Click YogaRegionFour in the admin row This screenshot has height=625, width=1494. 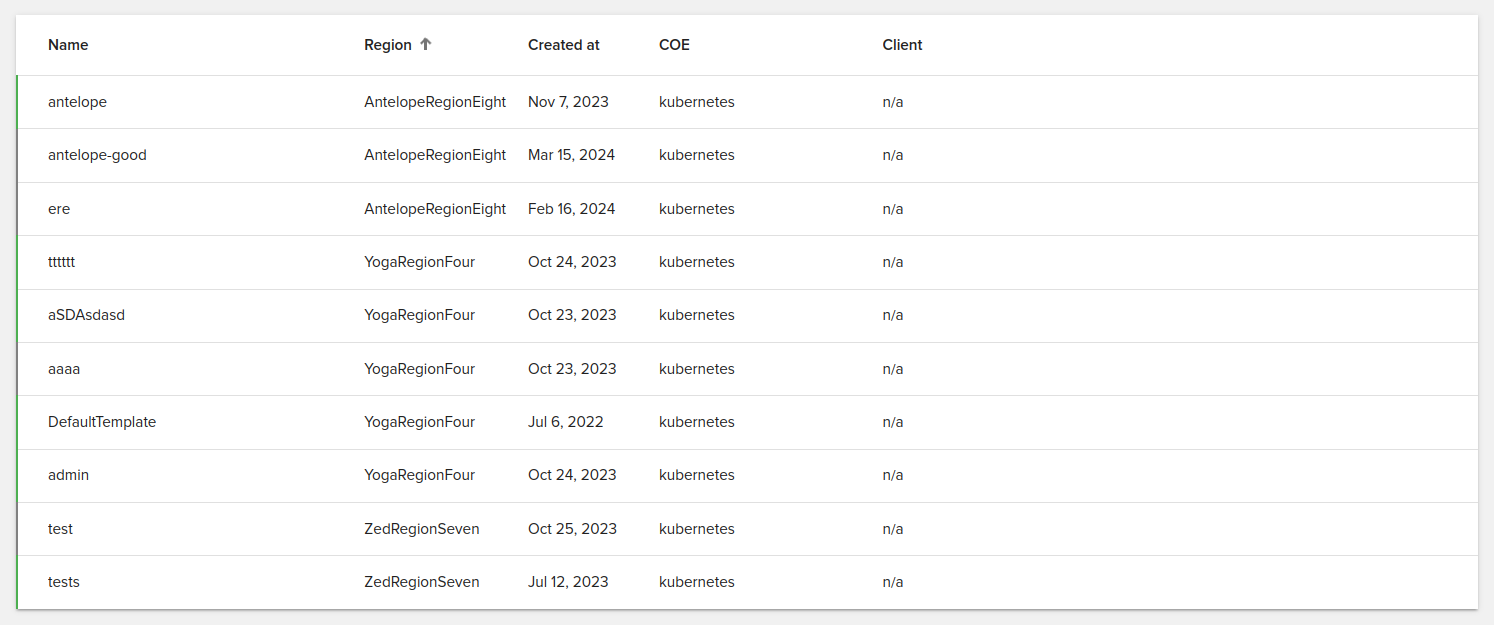[420, 474]
